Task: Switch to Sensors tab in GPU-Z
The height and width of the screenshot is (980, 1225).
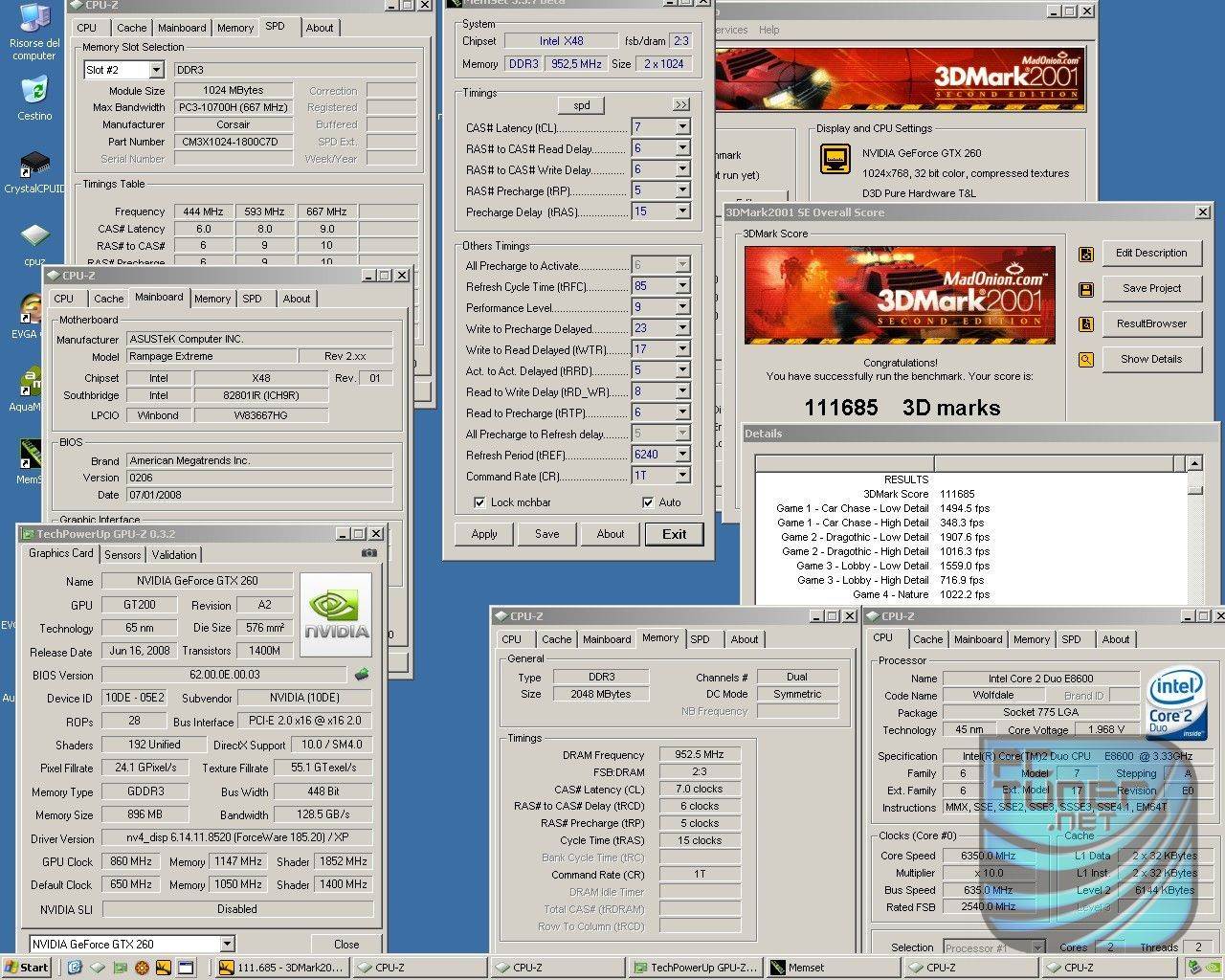Action: 122,555
